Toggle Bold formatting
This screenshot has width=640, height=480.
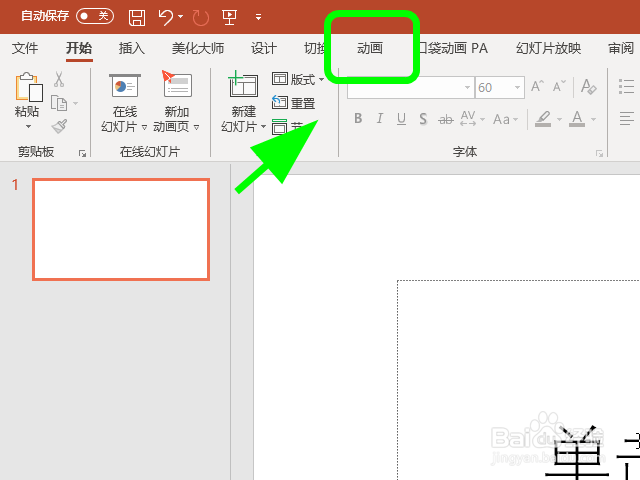point(358,119)
